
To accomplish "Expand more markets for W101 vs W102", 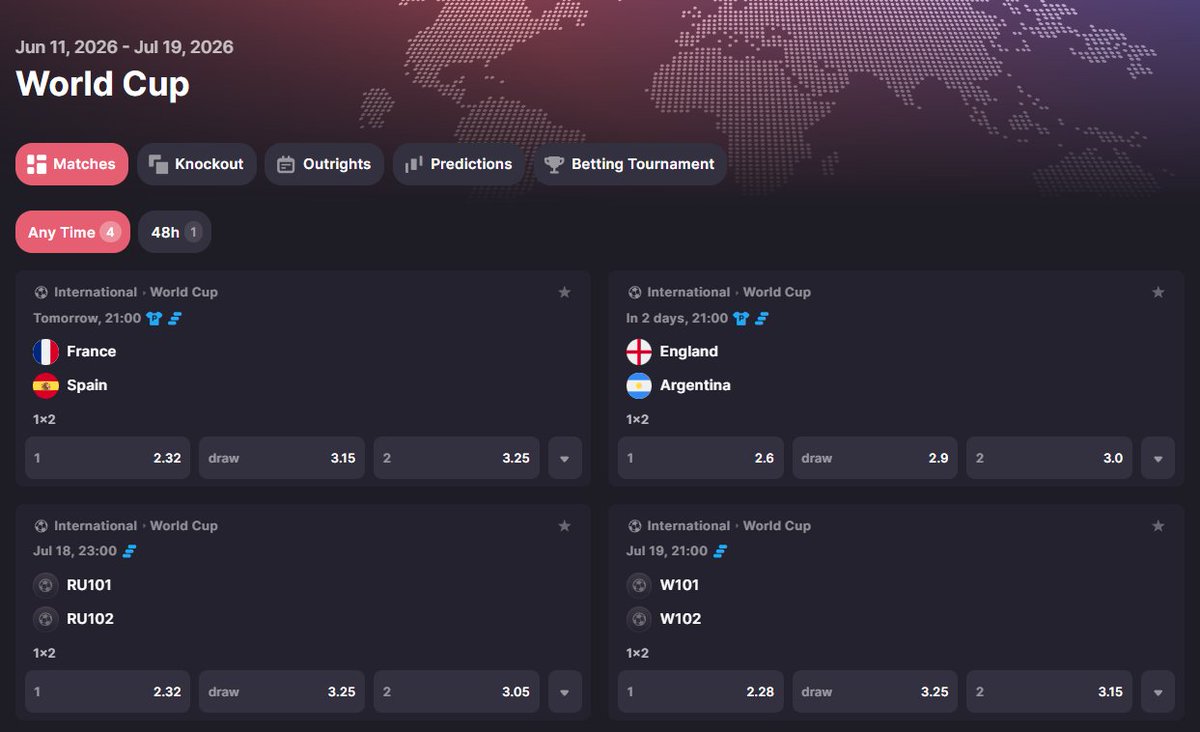I will (1158, 692).
